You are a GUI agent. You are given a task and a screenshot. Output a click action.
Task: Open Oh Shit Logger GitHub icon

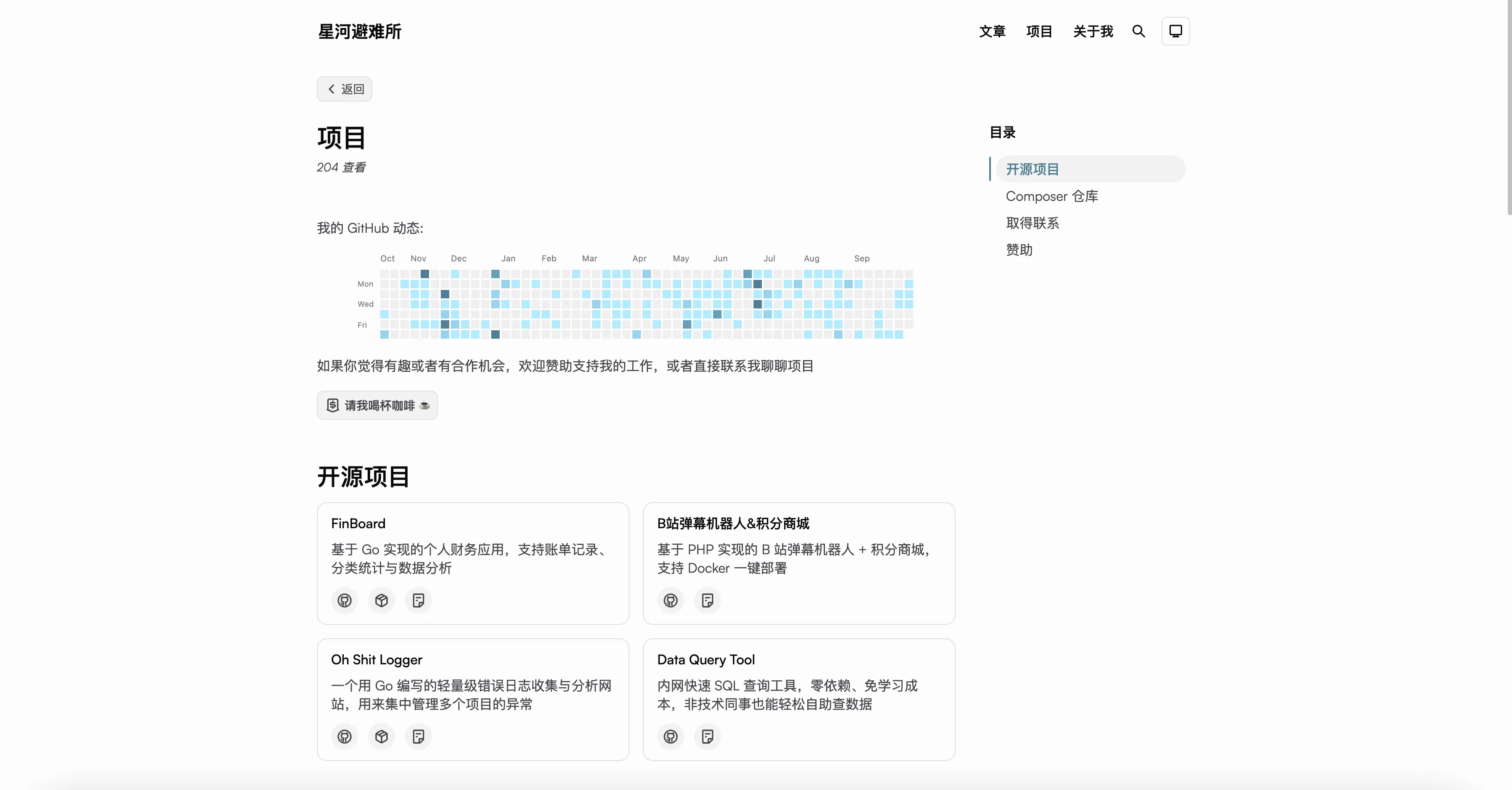pos(345,737)
